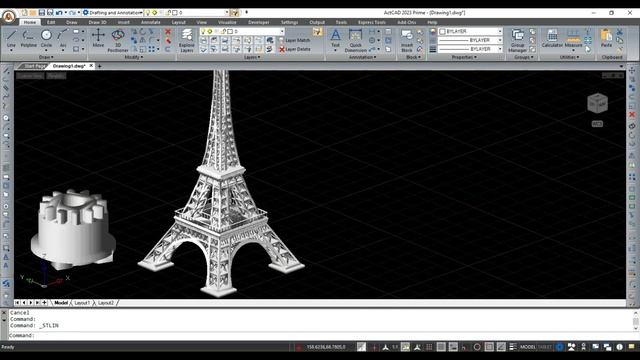This screenshot has height=360, width=640.
Task: Toggle lineweight display lines icon in status bar
Action: click(x=513, y=347)
